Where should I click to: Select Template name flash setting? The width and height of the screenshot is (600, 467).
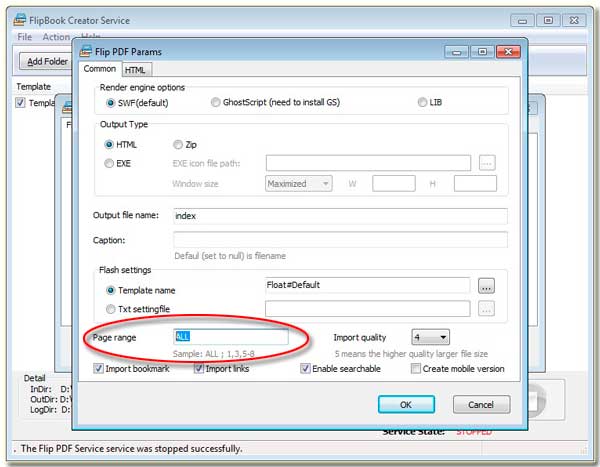click(111, 290)
